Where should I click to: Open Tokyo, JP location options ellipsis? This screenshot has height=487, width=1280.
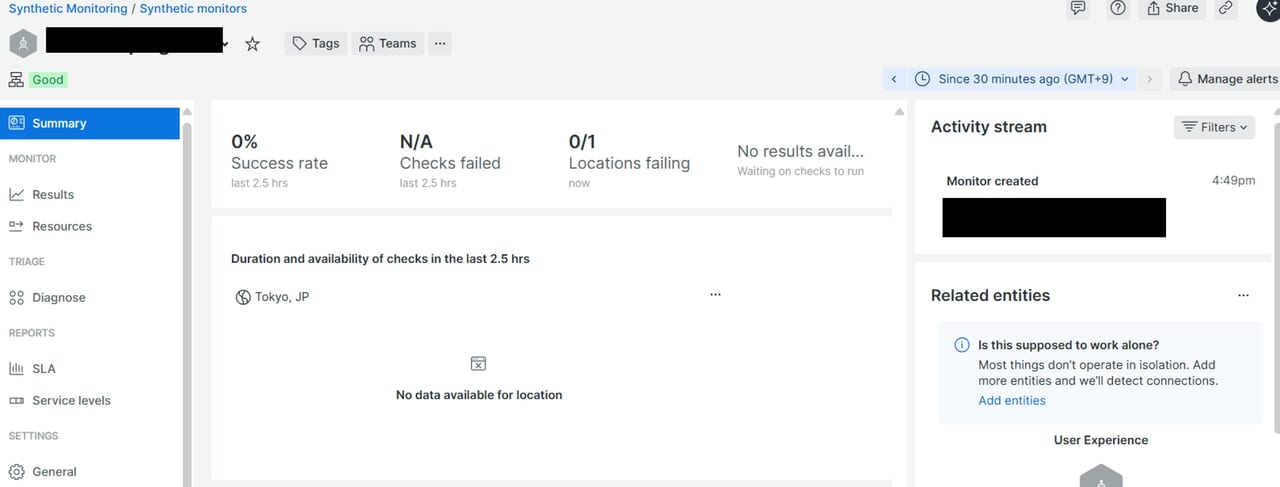pos(715,295)
